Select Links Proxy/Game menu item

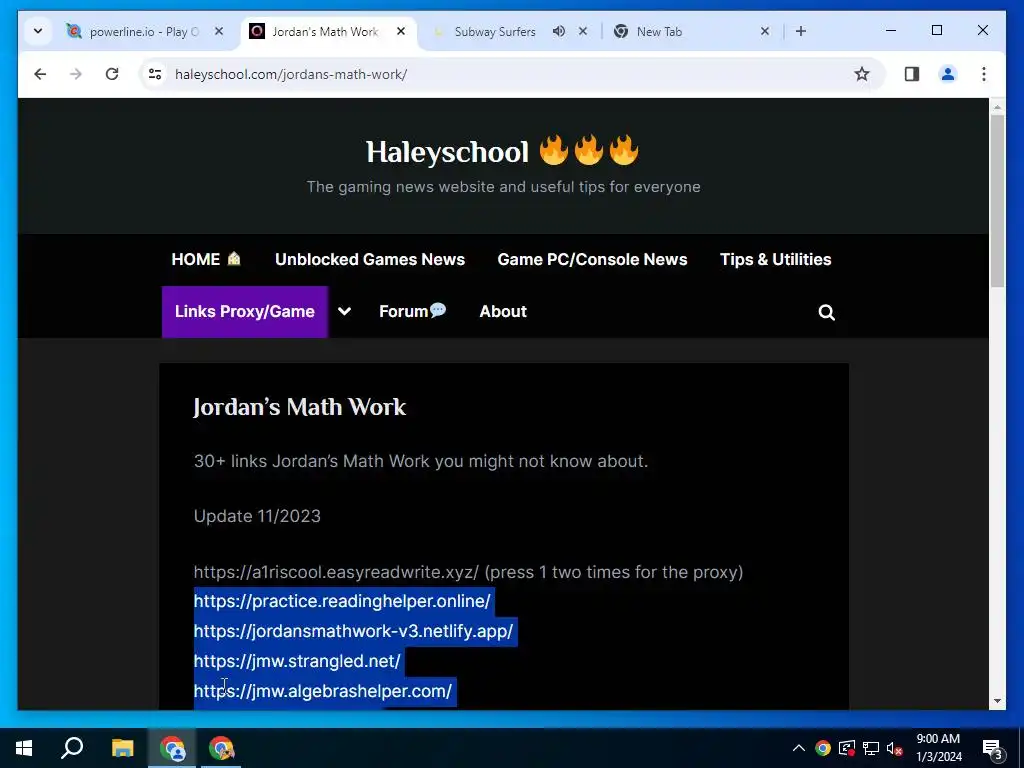[245, 312]
